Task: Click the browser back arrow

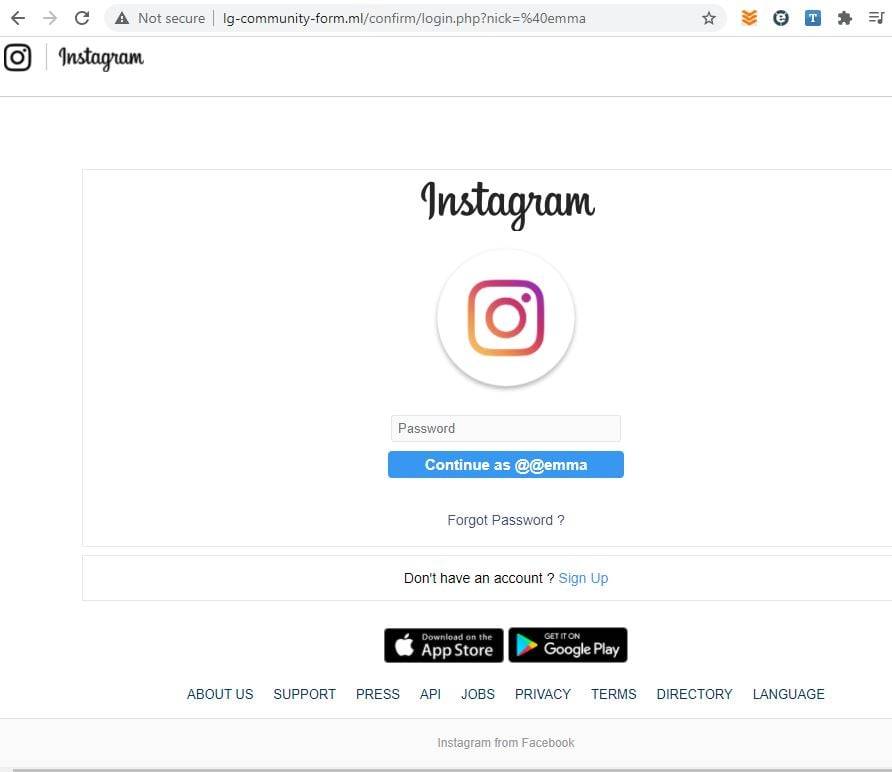Action: pos(18,18)
